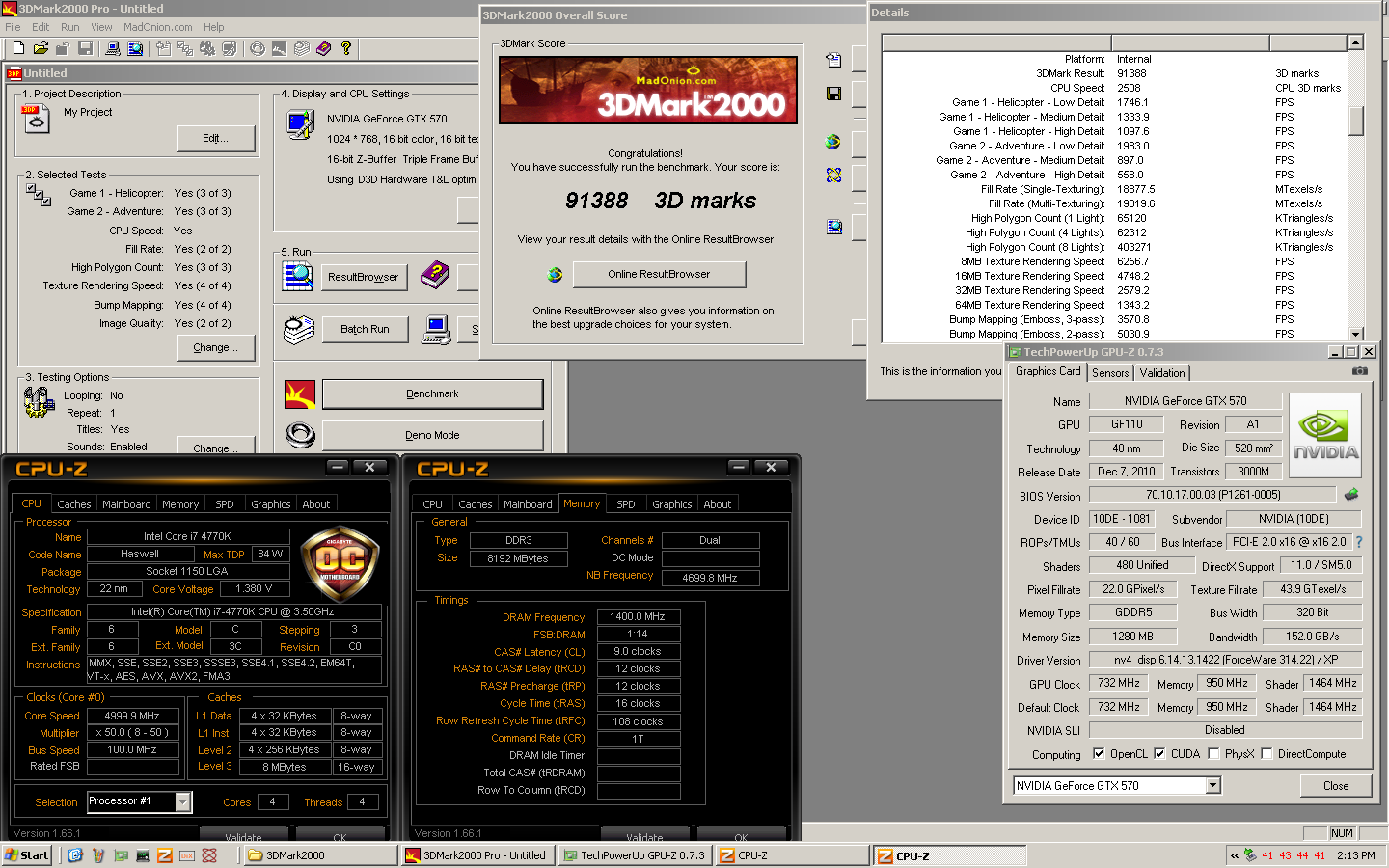
Task: Click the Internet Explorer quick launch icon
Action: pyautogui.click(x=75, y=855)
